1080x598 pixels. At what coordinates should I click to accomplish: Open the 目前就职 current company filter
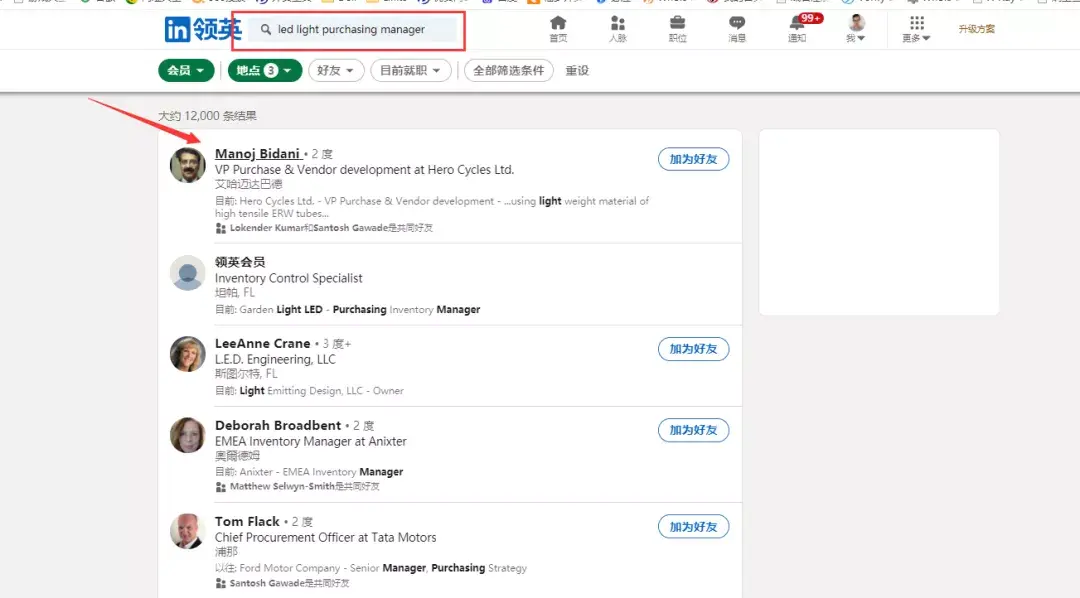click(411, 70)
